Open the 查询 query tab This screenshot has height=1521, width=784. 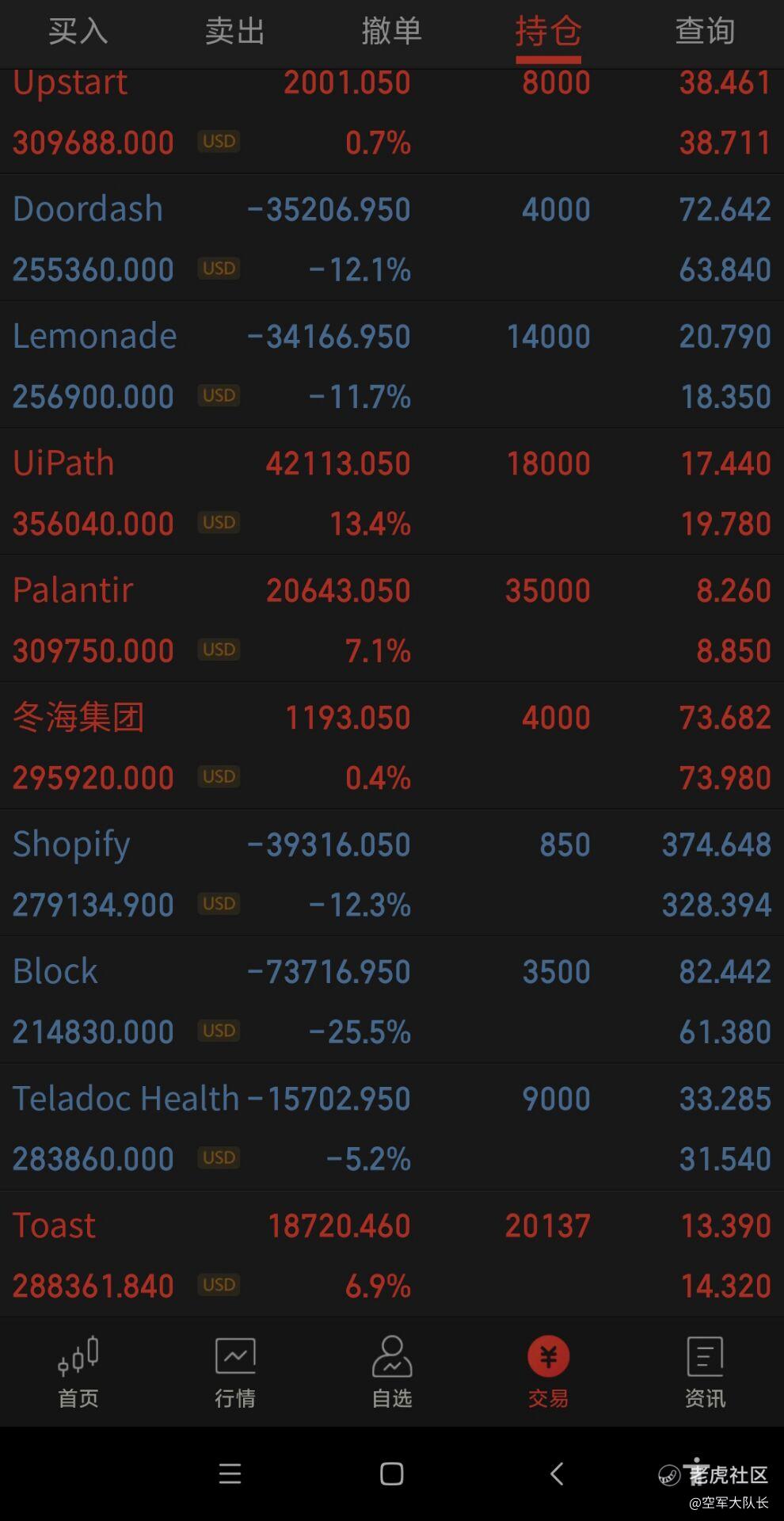click(x=705, y=32)
